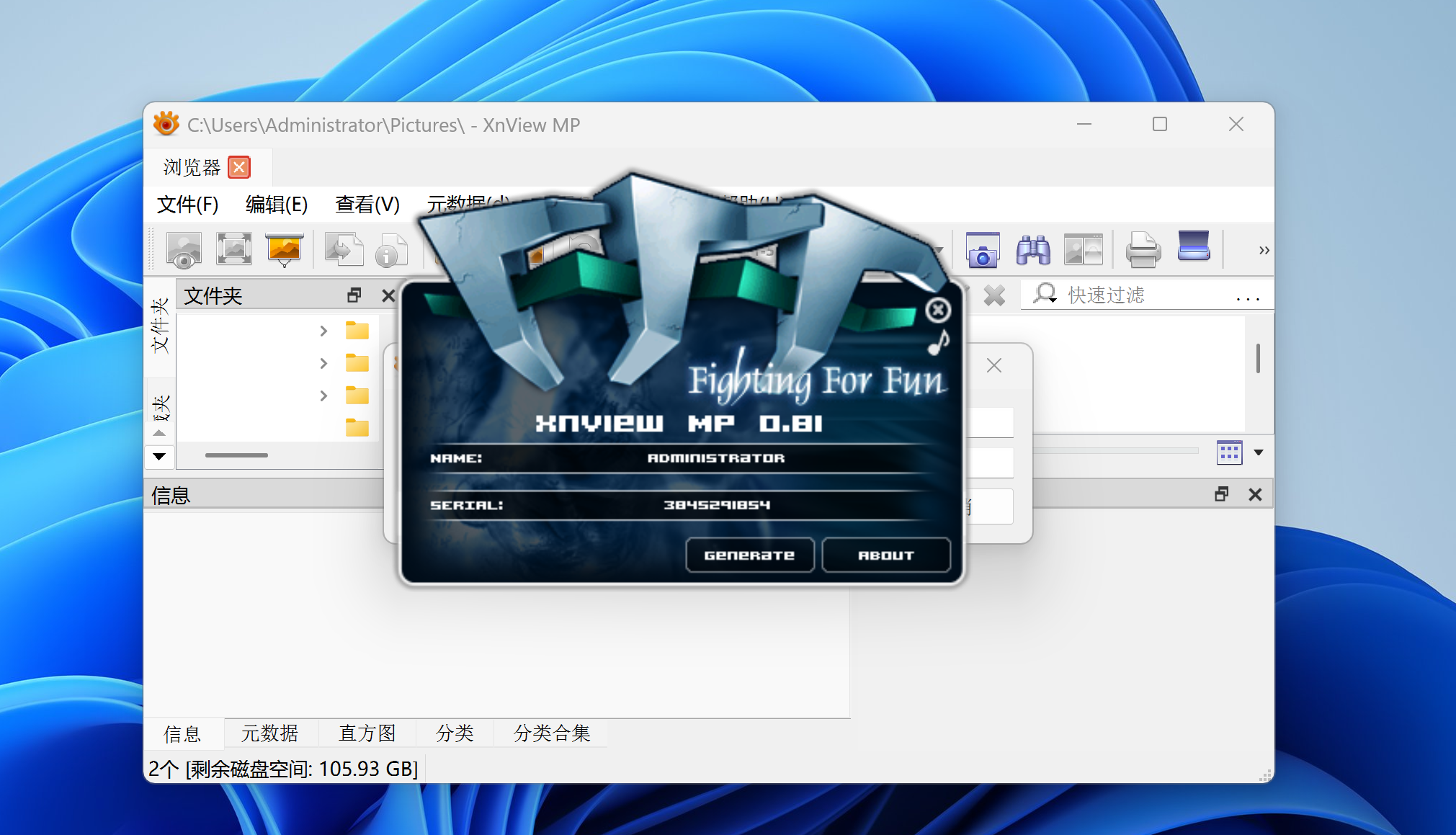The height and width of the screenshot is (835, 1456).
Task: Start slideshow with projector screen icon
Action: pyautogui.click(x=285, y=250)
